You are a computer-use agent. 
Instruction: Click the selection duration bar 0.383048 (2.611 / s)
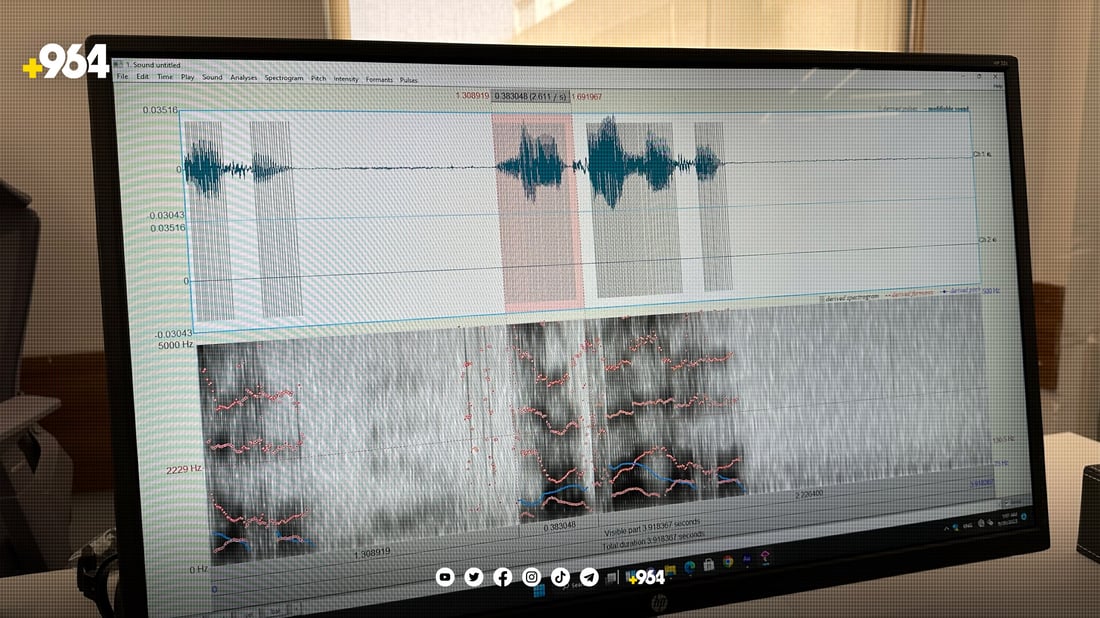530,96
